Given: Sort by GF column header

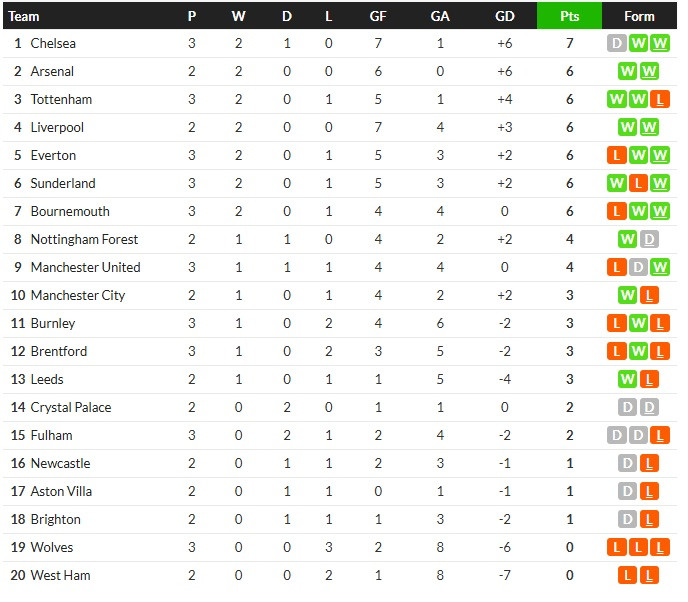Looking at the screenshot, I should point(378,16).
